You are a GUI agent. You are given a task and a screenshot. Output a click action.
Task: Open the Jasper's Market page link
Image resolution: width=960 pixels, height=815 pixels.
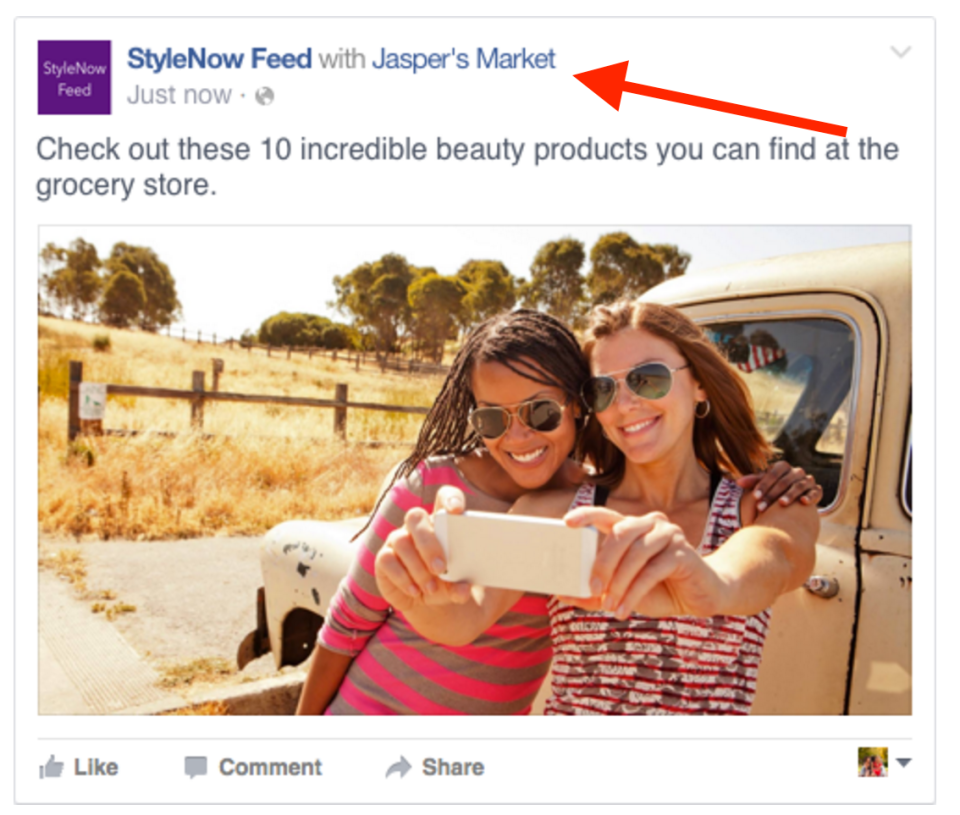pos(463,59)
